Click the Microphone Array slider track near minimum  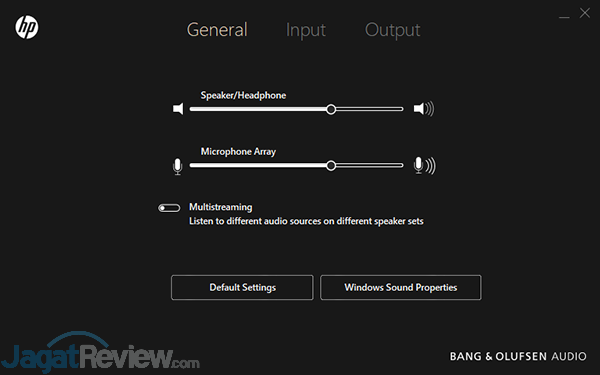197,166
